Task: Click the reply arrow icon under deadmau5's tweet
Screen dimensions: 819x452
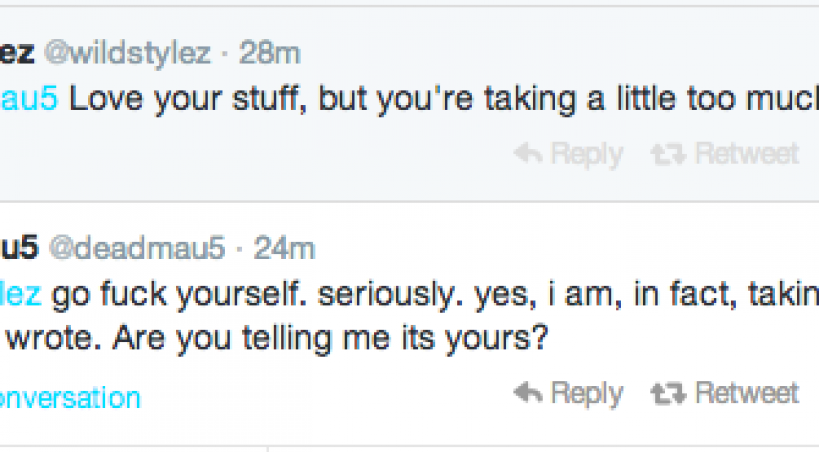Action: (527, 393)
